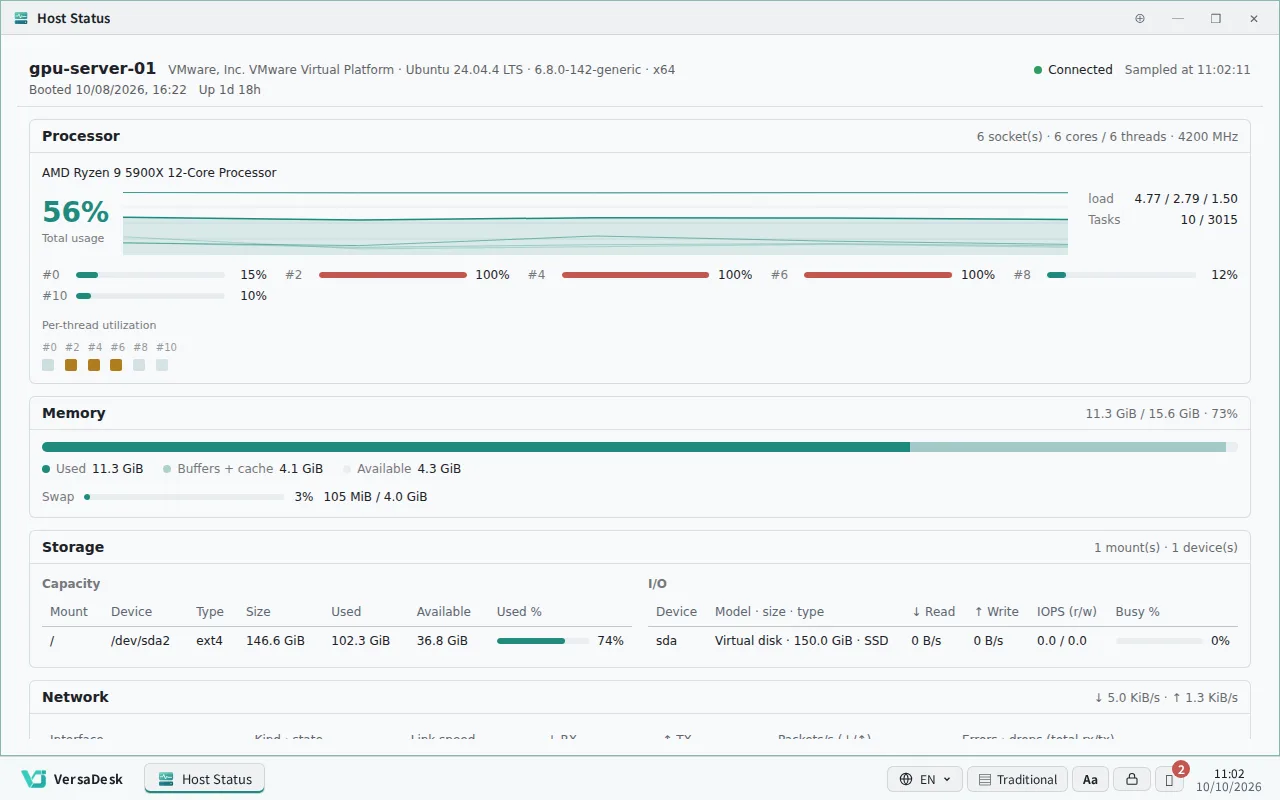Click the 56% total usage value

click(75, 212)
